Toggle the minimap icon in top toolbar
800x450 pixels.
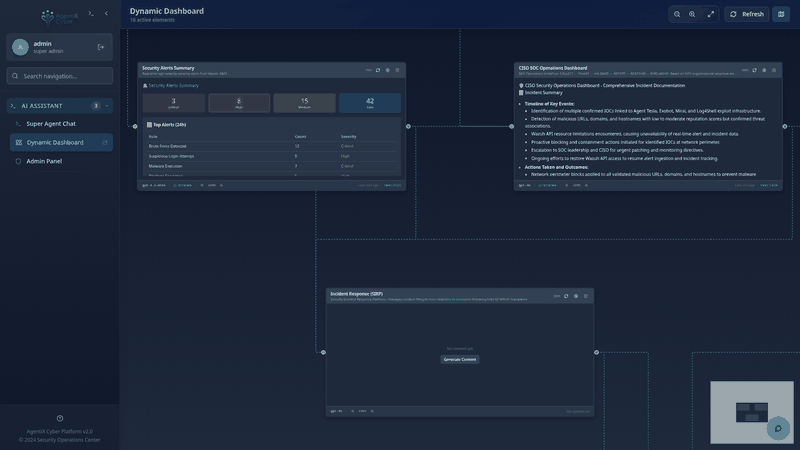[781, 14]
